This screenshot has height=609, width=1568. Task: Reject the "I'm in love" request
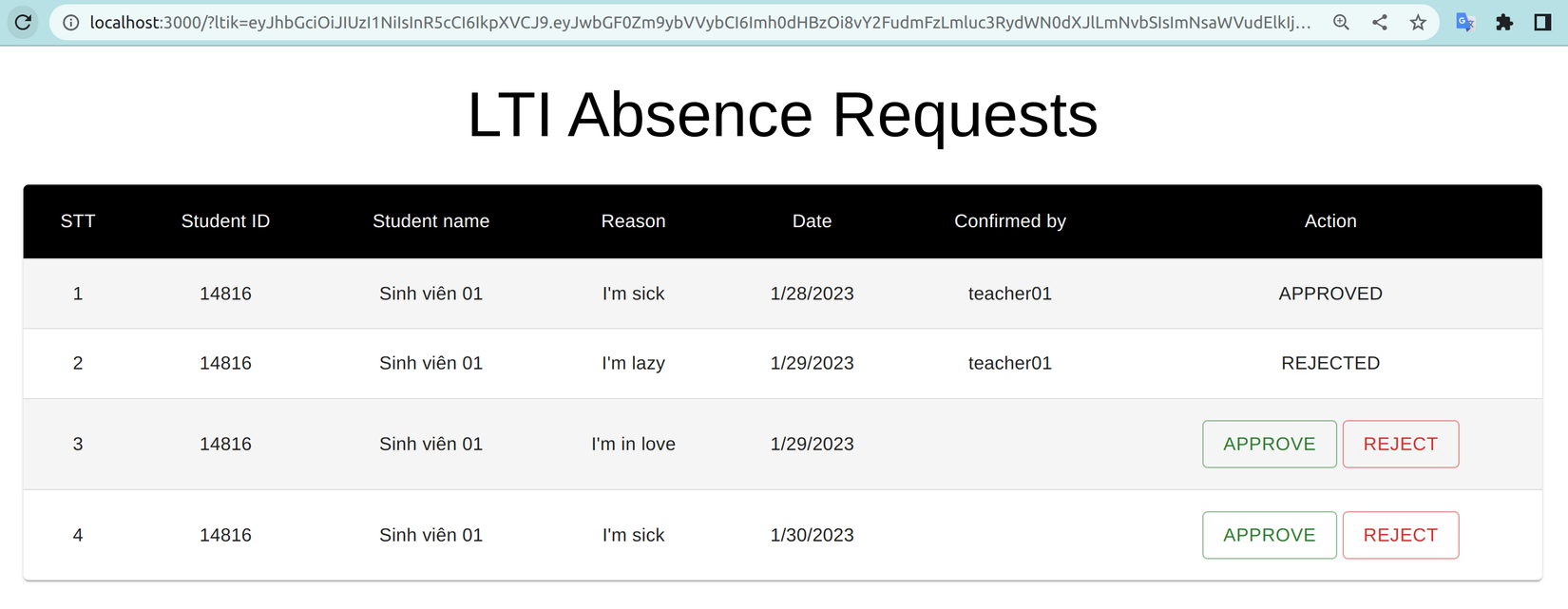(1400, 444)
